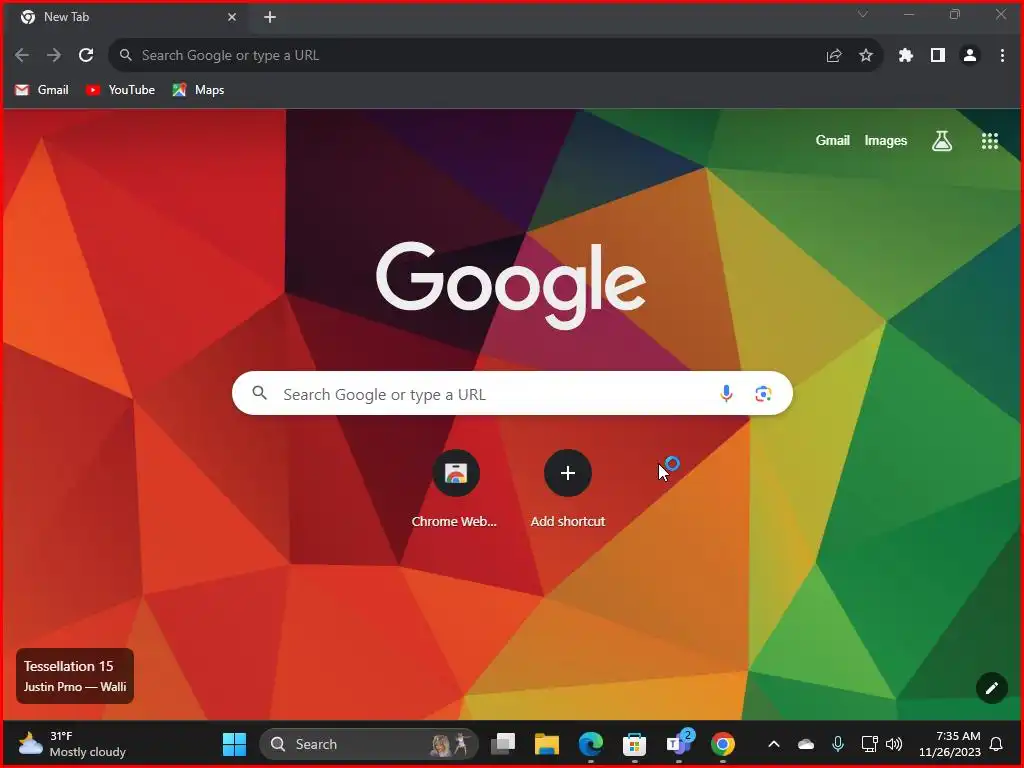Open the weather widget on taskbar
This screenshot has width=1024, height=768.
72,744
